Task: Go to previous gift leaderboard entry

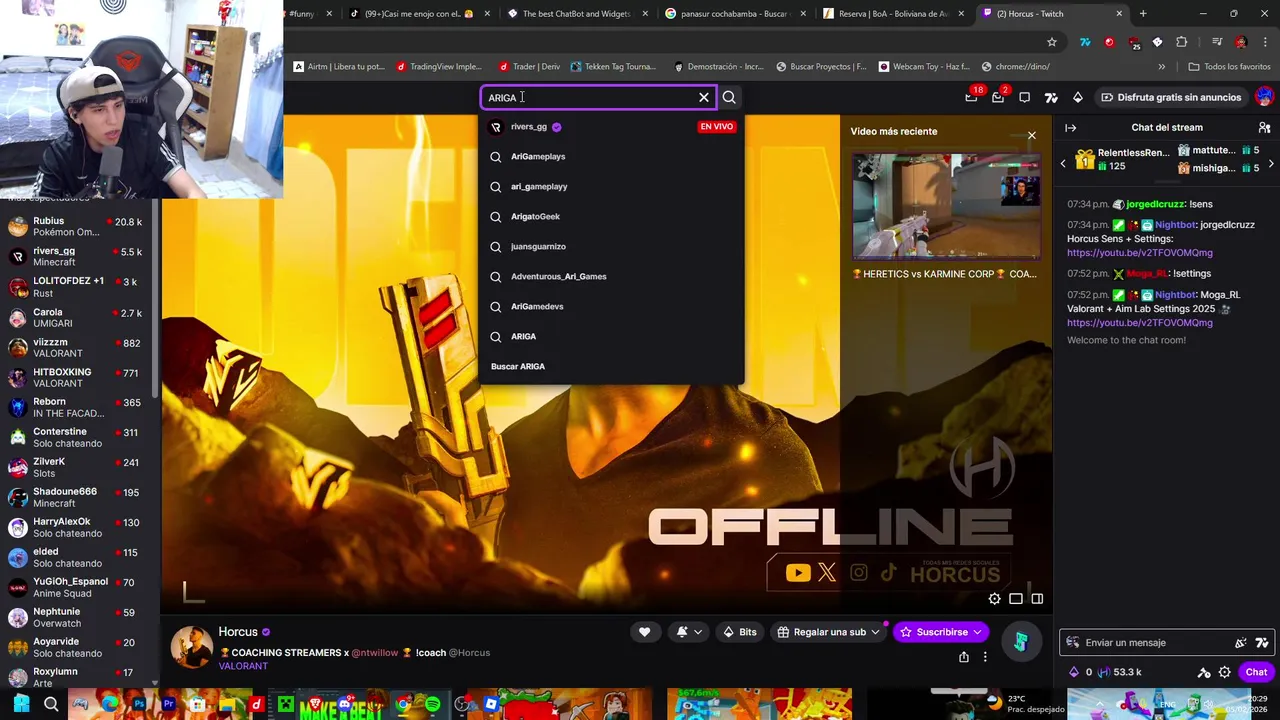Action: click(1063, 163)
